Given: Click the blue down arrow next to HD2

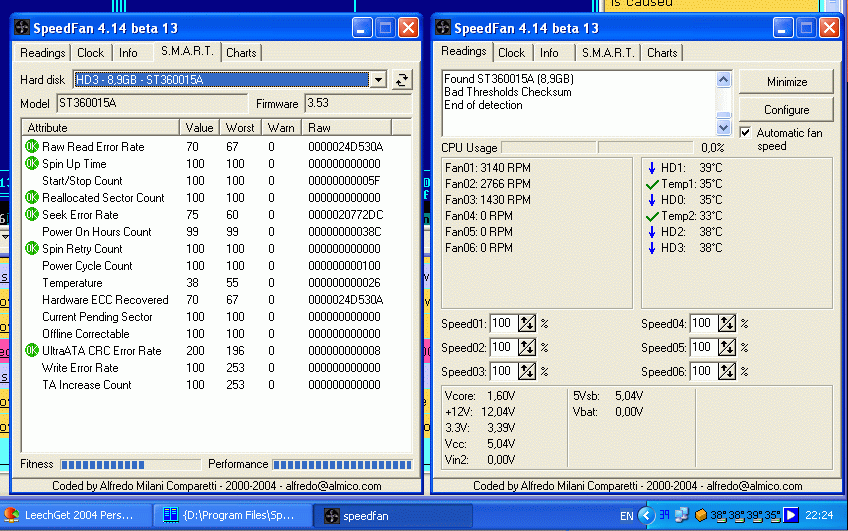Looking at the screenshot, I should [652, 231].
